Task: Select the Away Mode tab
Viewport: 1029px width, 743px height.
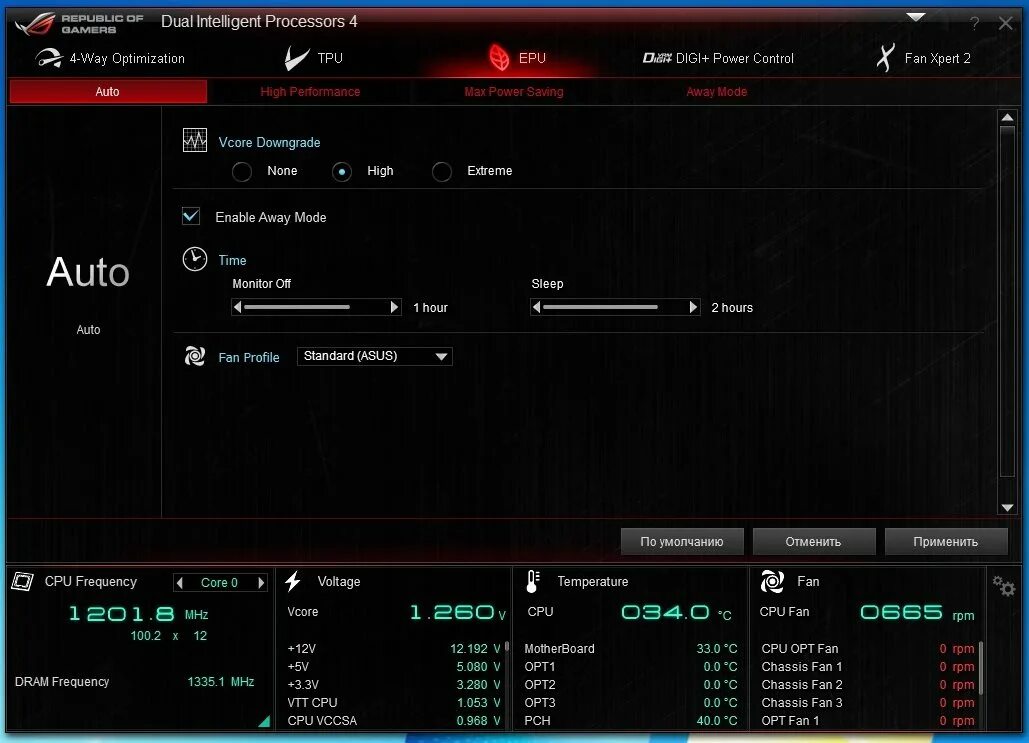Action: [x=717, y=92]
